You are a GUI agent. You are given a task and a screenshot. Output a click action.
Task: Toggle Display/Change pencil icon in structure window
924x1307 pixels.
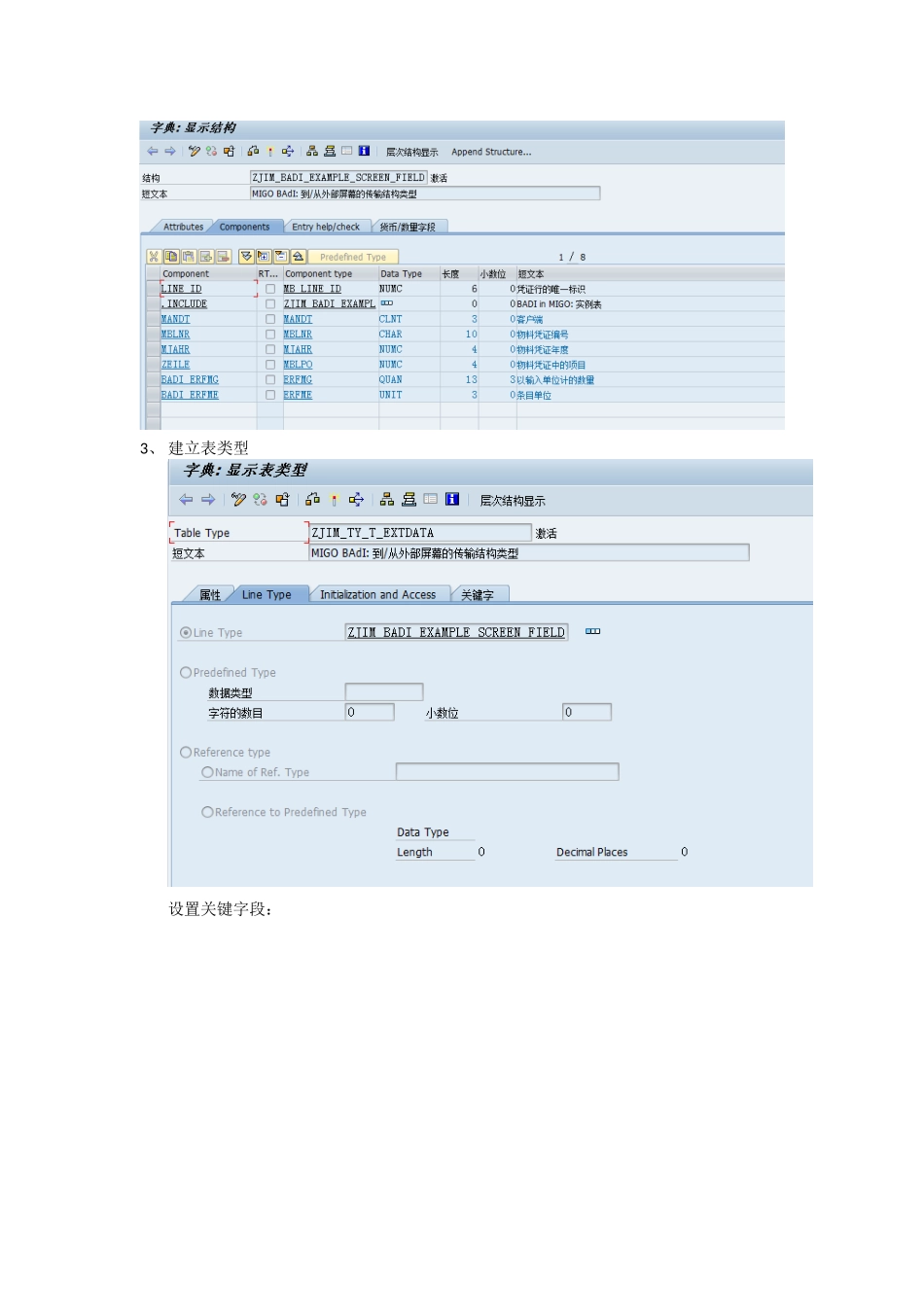(x=195, y=151)
